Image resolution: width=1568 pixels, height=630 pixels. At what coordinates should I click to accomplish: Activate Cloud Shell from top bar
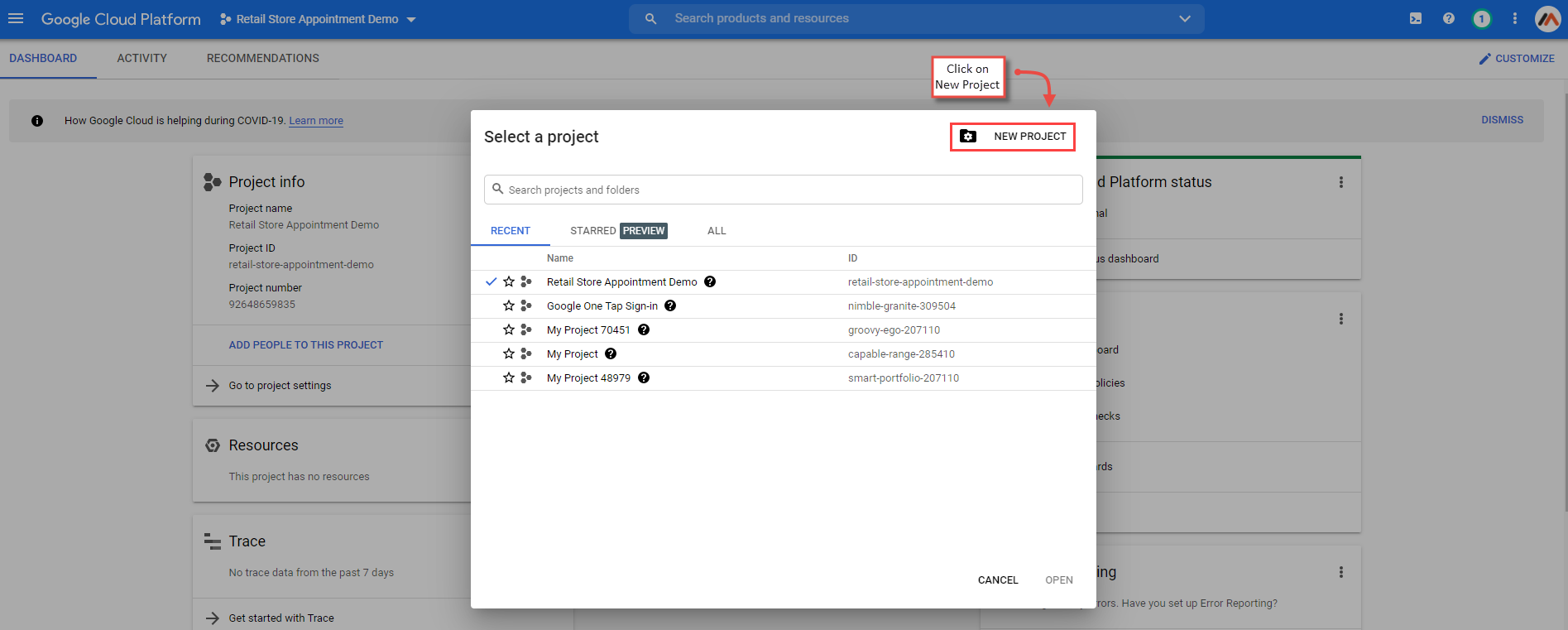[x=1416, y=18]
